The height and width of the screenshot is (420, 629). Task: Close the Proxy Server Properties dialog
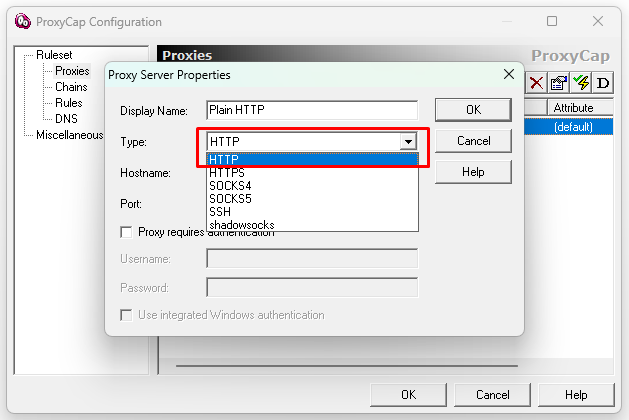(x=509, y=74)
